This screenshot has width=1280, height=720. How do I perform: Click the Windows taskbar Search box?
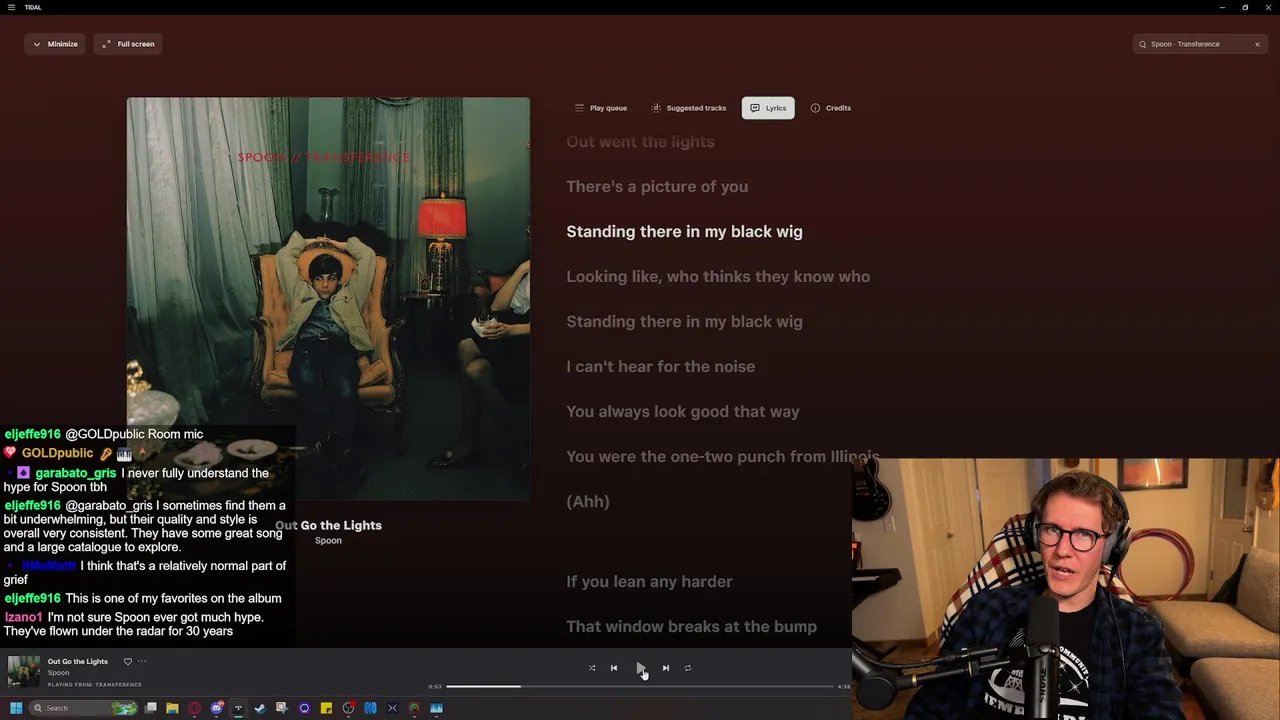[84, 708]
